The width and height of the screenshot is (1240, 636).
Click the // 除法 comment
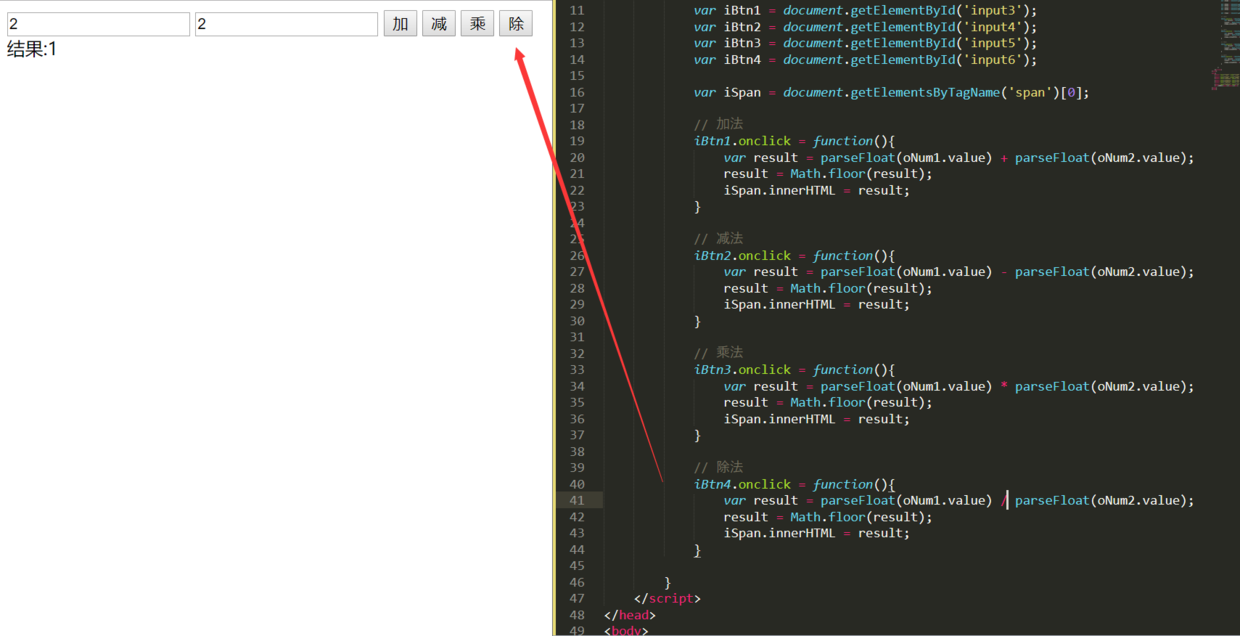point(718,467)
